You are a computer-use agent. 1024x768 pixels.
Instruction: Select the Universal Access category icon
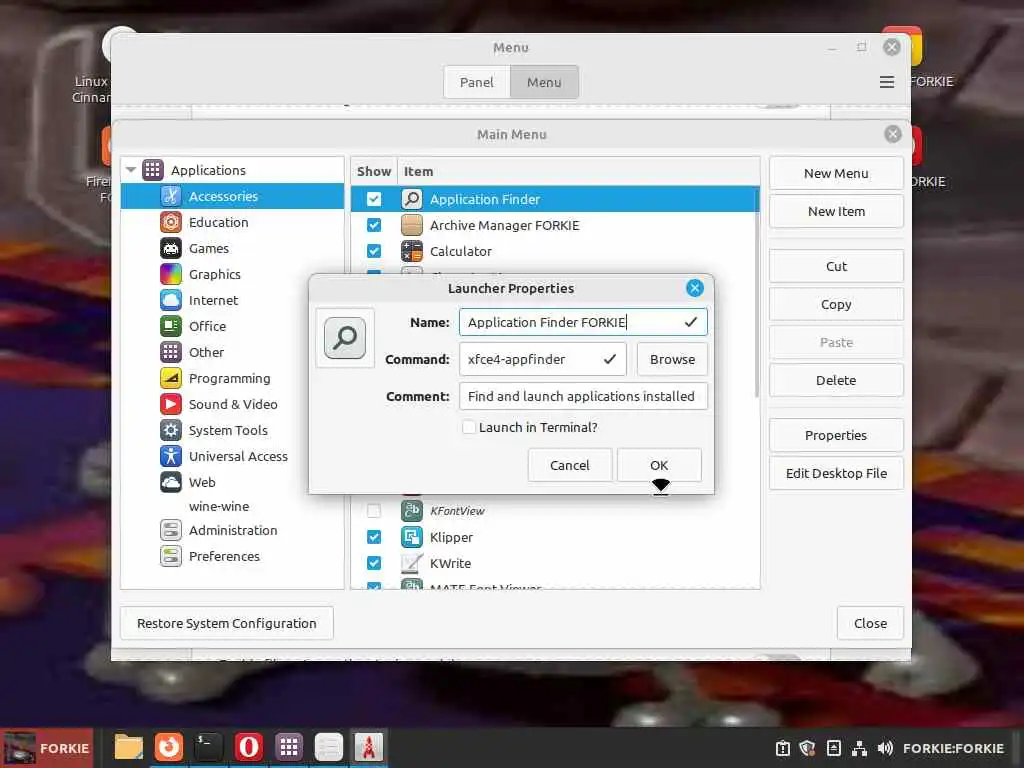tap(170, 456)
